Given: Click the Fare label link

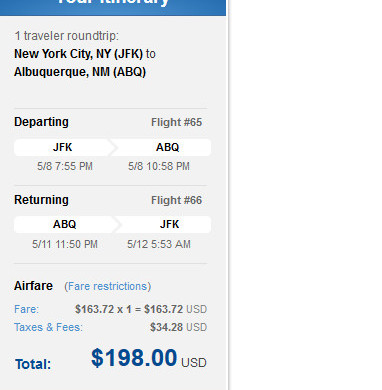Looking at the screenshot, I should tap(26, 309).
